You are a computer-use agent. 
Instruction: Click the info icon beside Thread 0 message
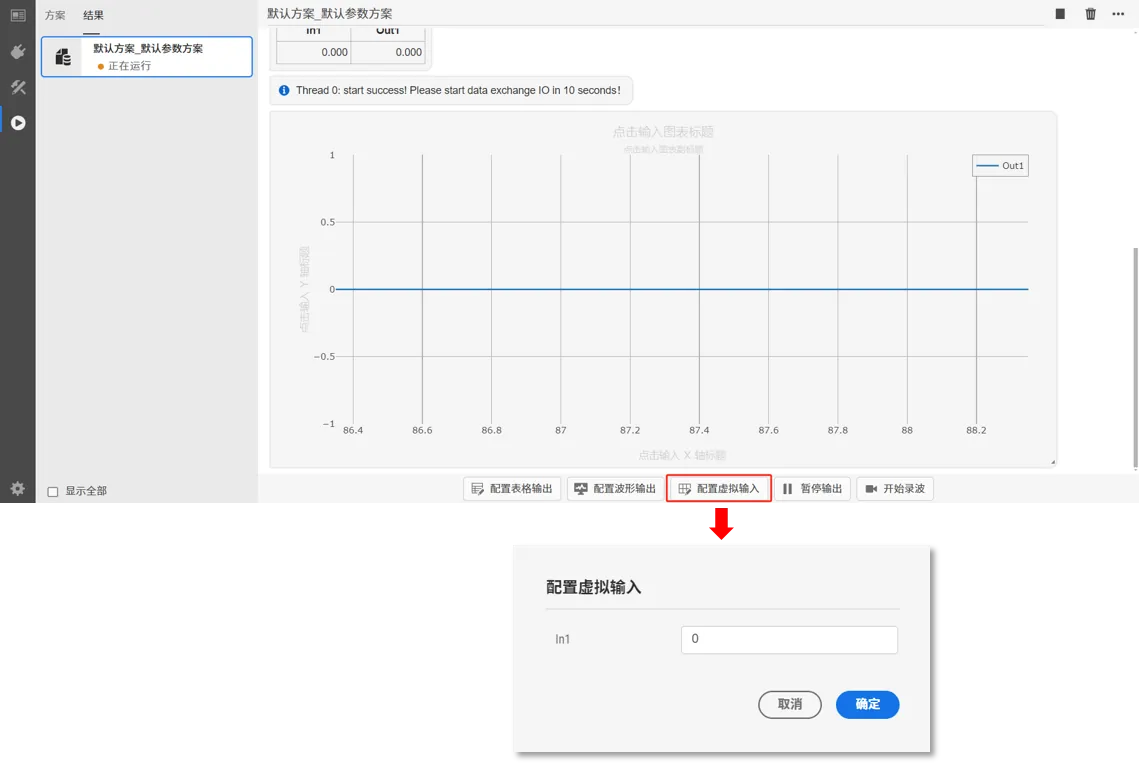[x=284, y=91]
